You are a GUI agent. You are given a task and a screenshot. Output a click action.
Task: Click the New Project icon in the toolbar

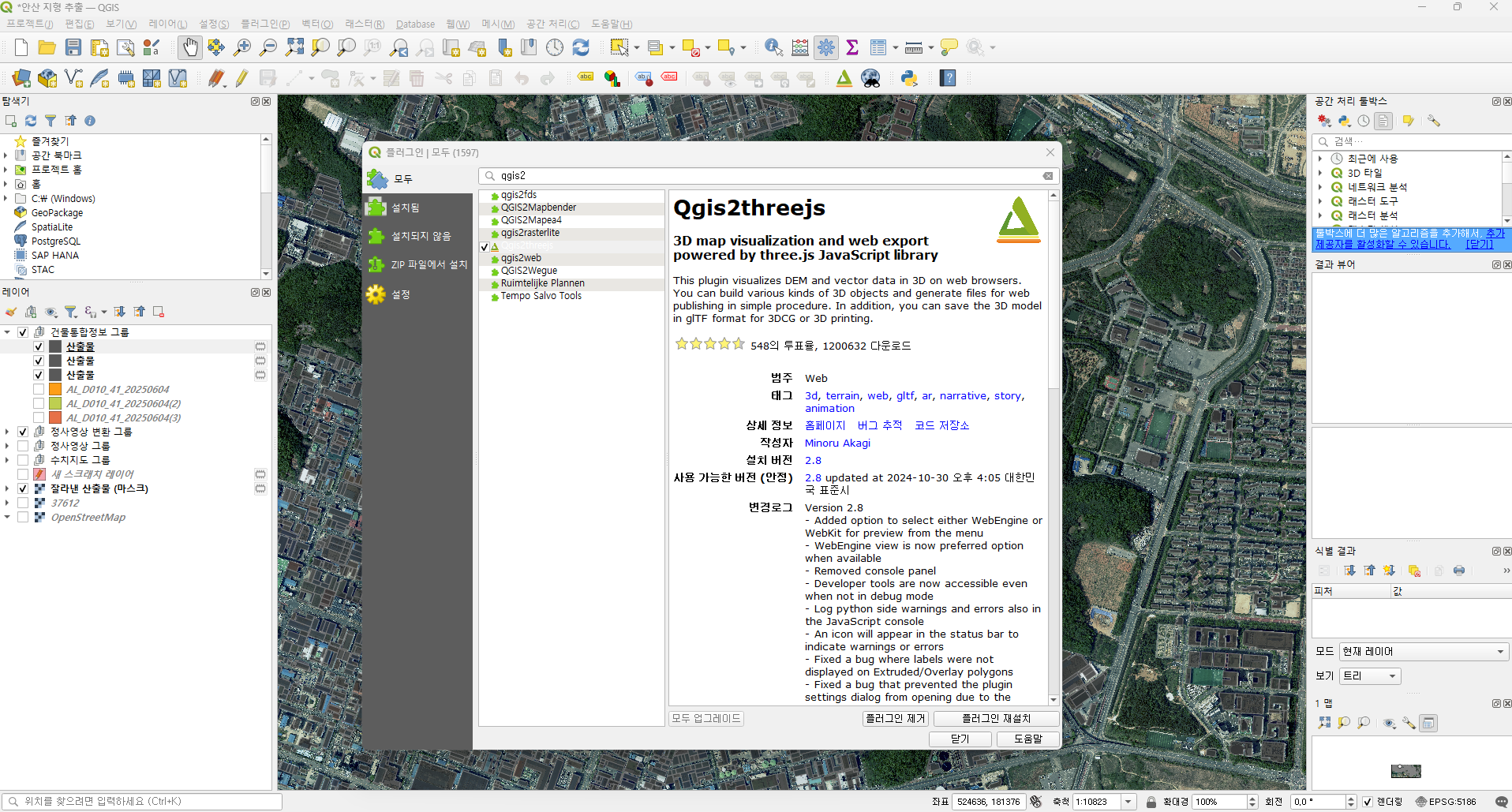[x=21, y=47]
